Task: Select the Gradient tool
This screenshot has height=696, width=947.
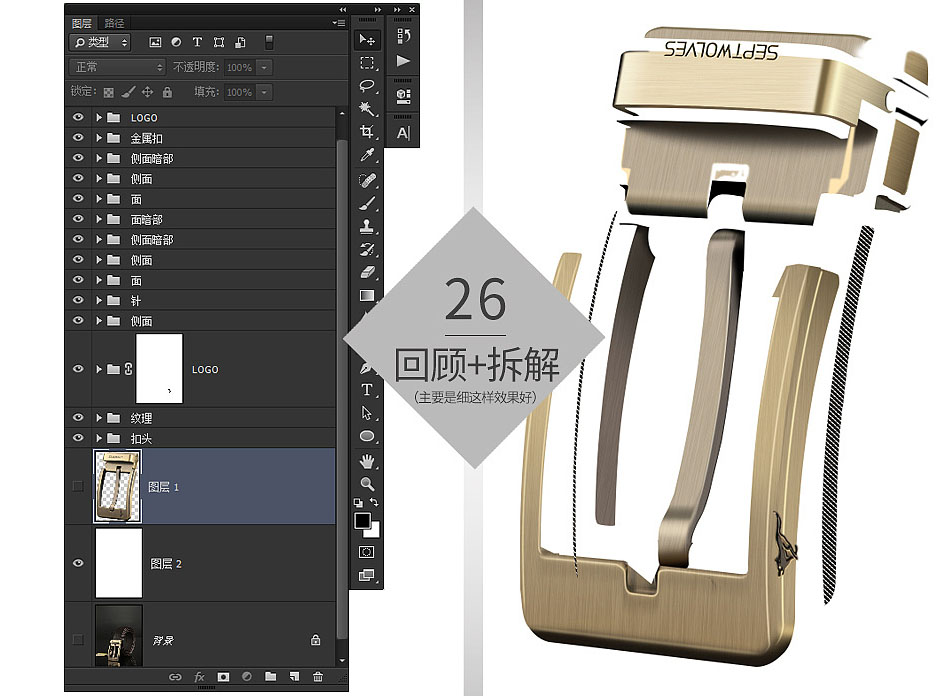Action: point(367,295)
